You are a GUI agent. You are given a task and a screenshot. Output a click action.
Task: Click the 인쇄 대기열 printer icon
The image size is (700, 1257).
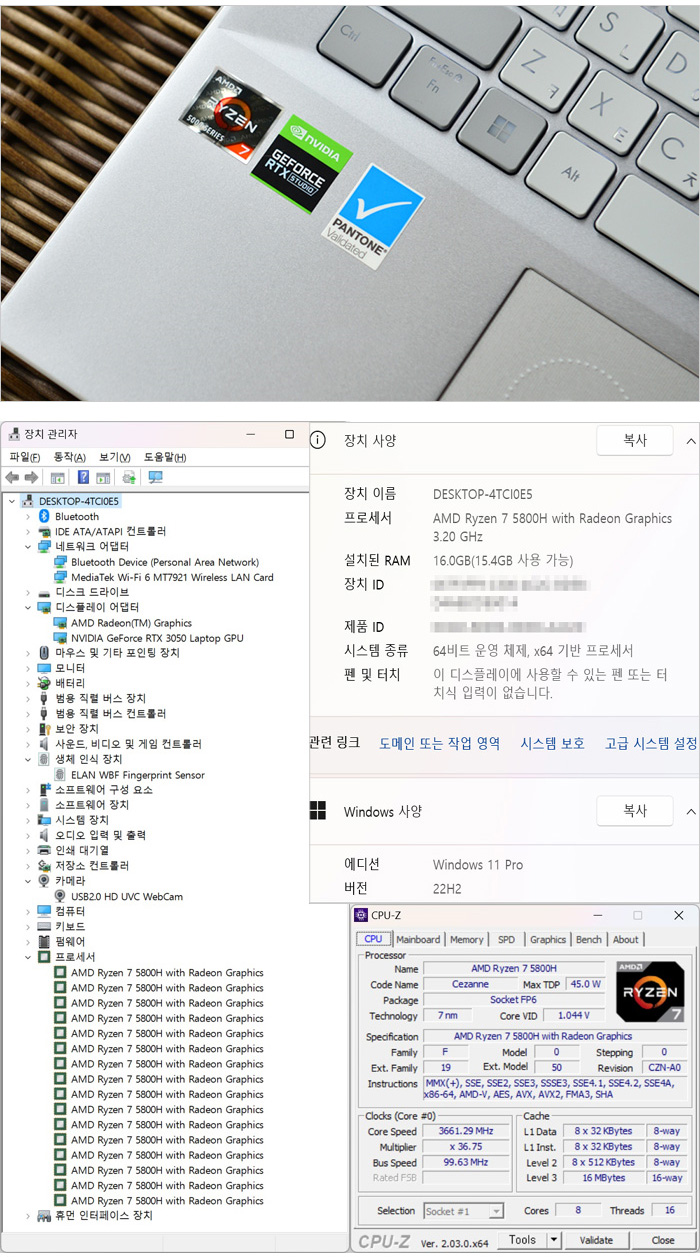[44, 850]
